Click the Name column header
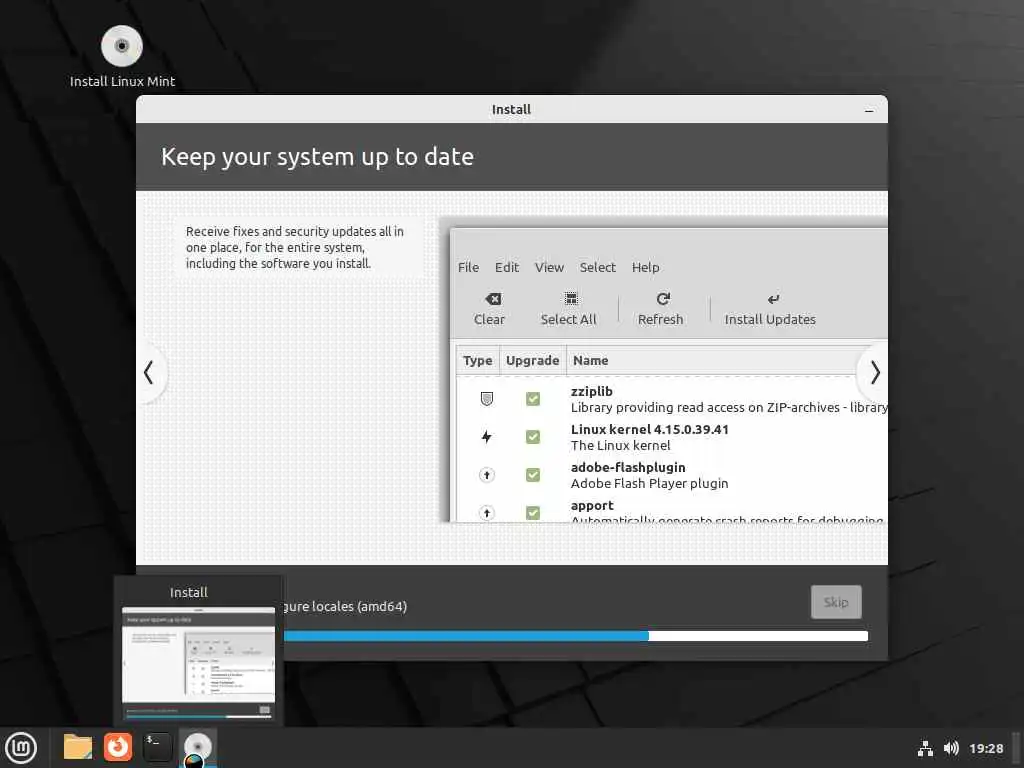 coord(590,360)
